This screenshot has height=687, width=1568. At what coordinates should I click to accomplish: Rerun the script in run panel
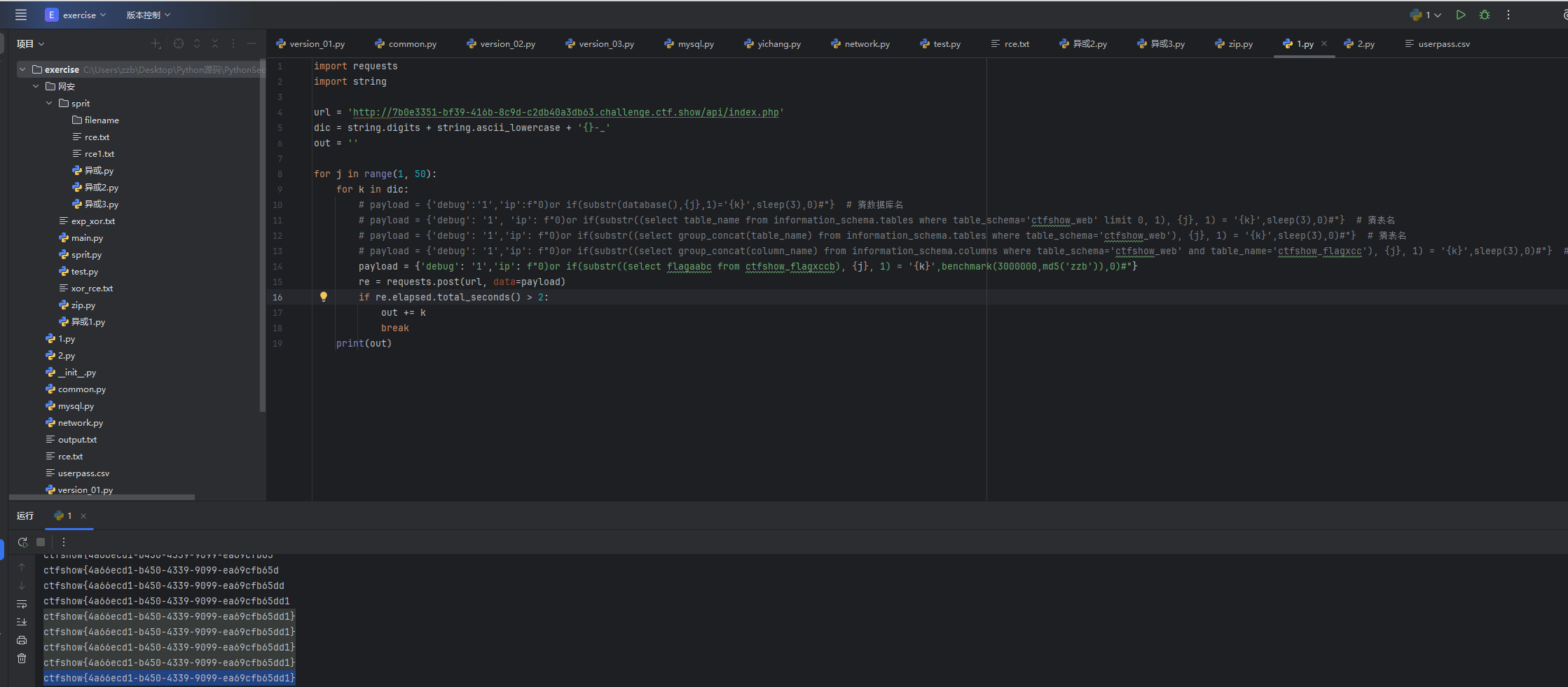click(22, 542)
